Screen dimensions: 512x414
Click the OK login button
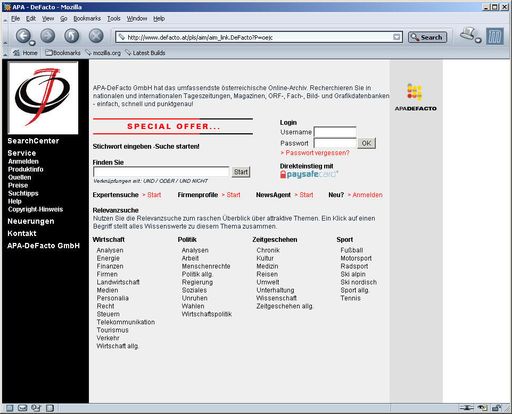pyautogui.click(x=367, y=143)
